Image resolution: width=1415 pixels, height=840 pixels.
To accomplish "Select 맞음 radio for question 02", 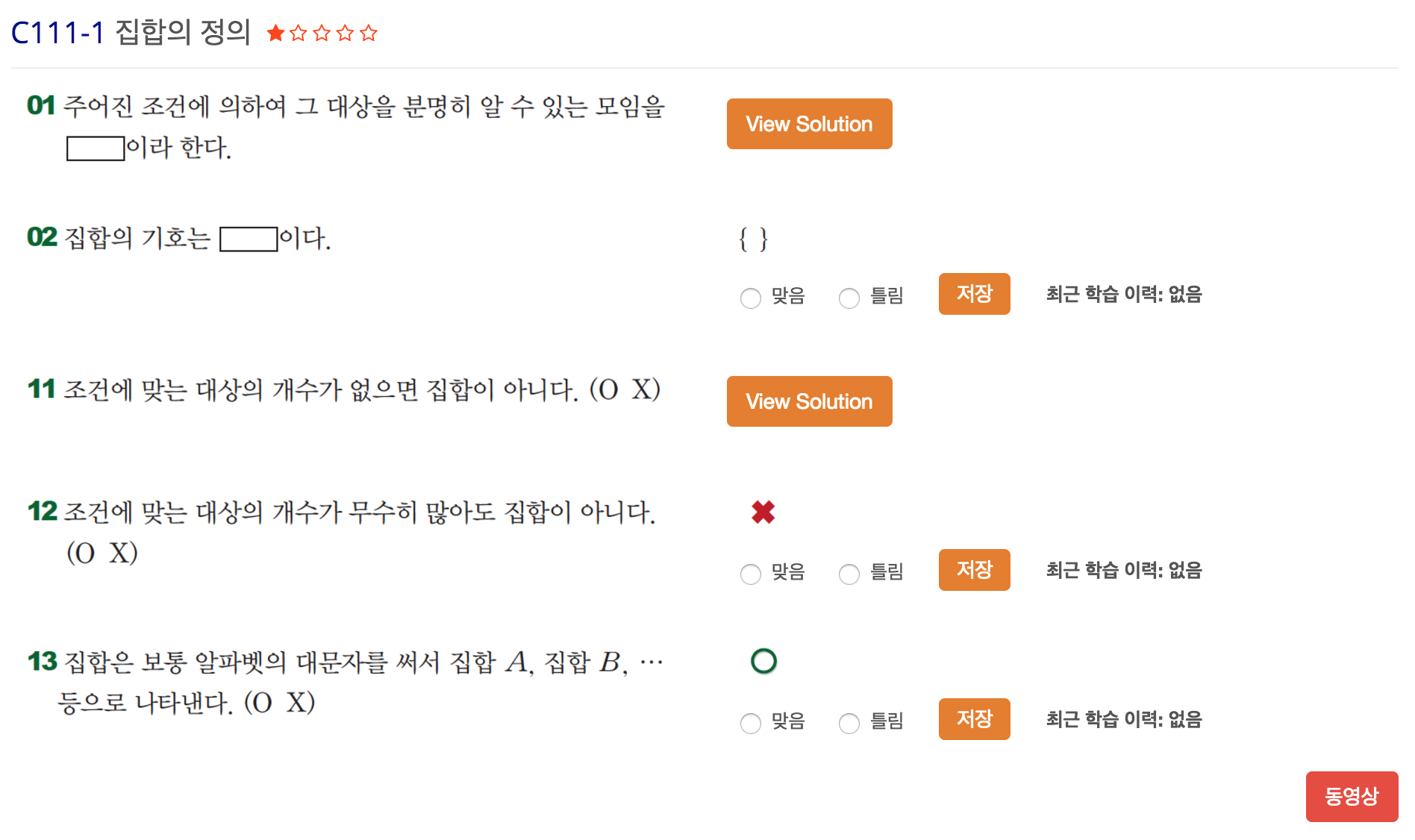I will tap(751, 298).
